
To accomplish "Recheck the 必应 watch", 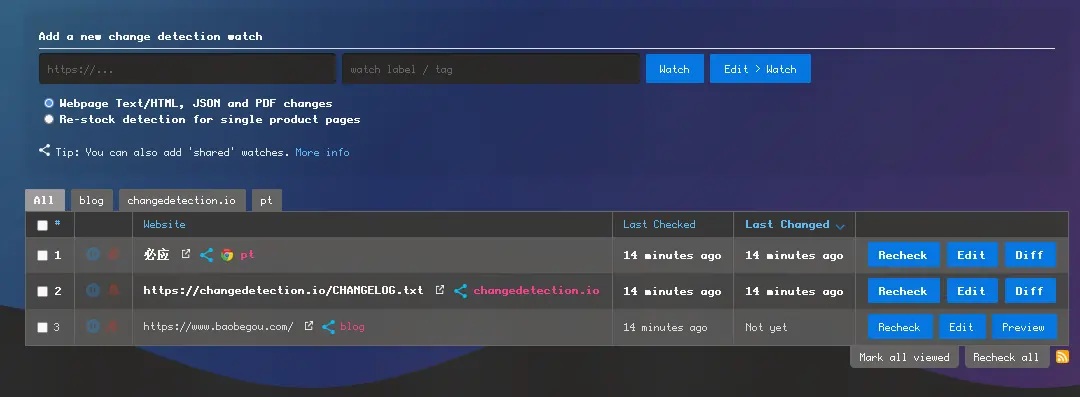I will pyautogui.click(x=902, y=255).
